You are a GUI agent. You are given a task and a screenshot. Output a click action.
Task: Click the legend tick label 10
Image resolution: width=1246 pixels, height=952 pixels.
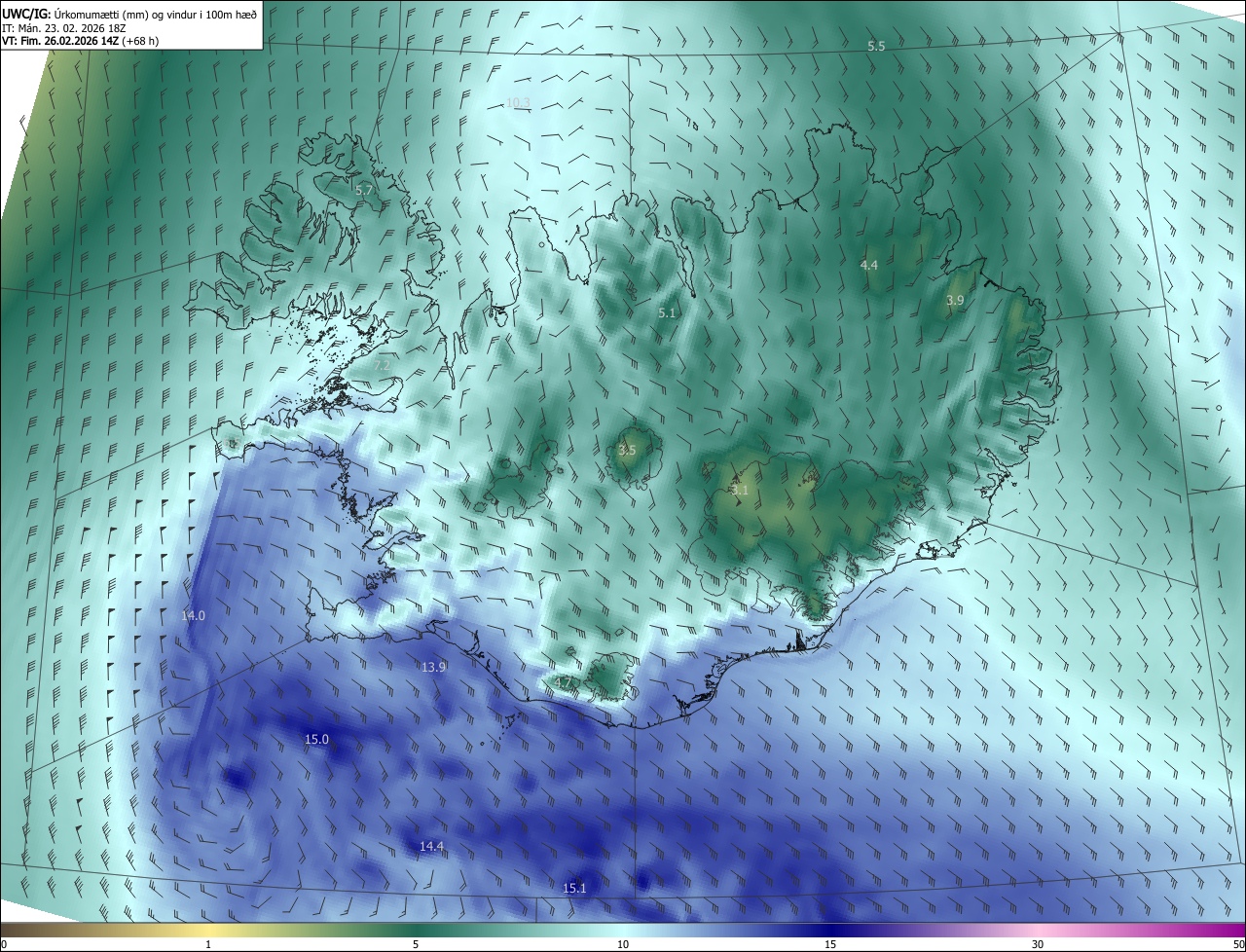623,945
